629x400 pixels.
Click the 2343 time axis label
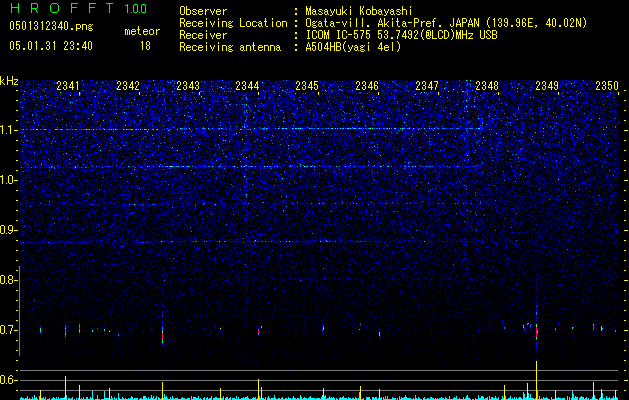click(x=188, y=85)
